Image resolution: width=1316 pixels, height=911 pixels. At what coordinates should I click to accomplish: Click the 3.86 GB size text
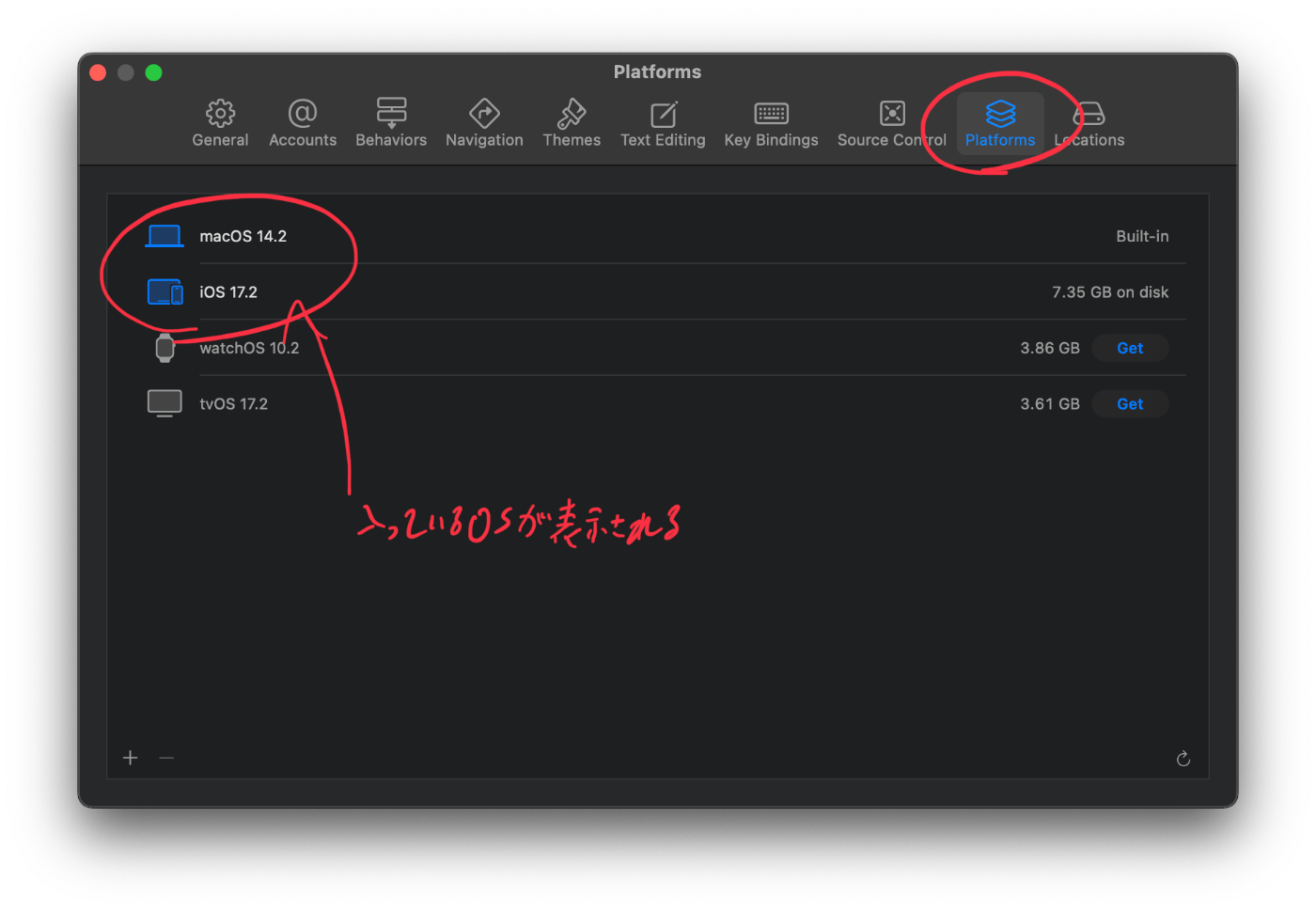[1050, 348]
